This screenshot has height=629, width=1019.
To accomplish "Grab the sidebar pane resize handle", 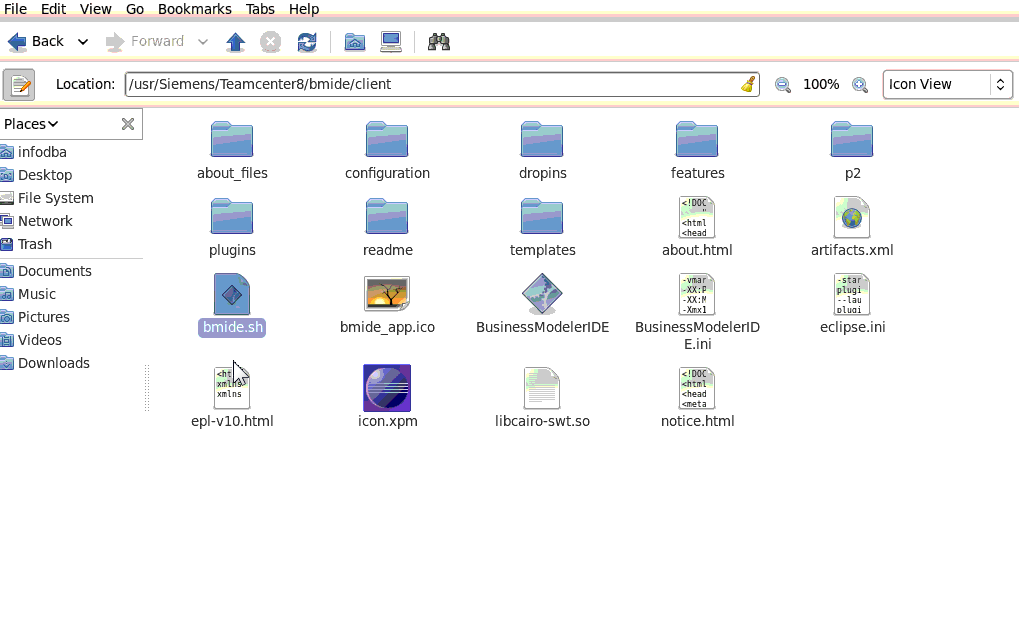I will 147,388.
